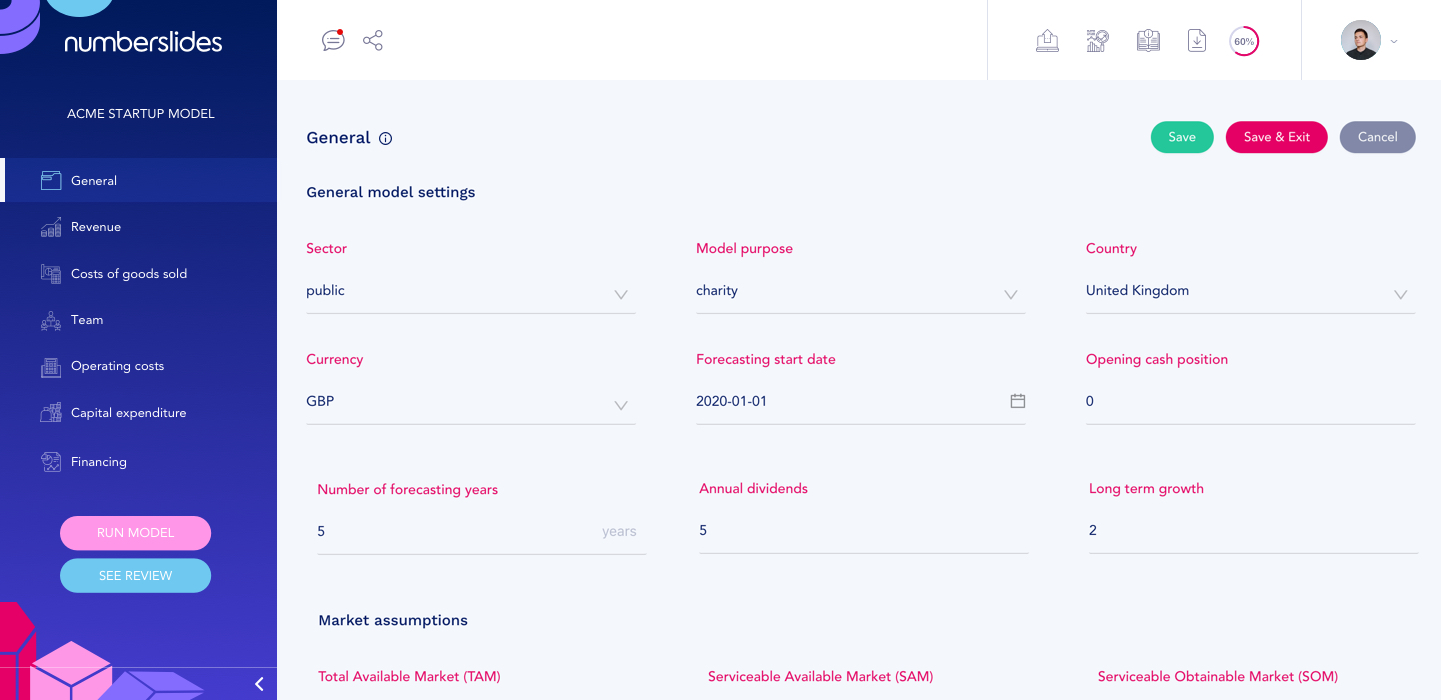Screen dimensions: 1441x700
Task: Click the laptop upload icon
Action: point(1047,41)
